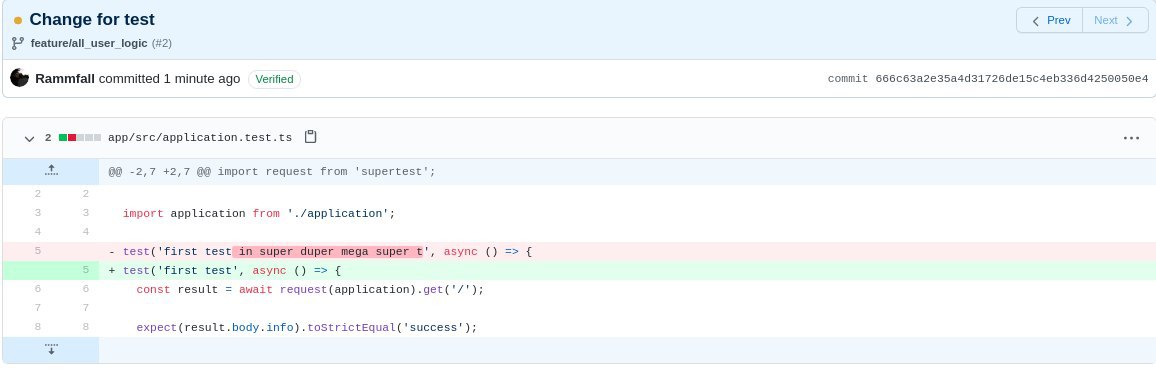Open pull request #2 link
This screenshot has height=371, width=1156.
[x=161, y=44]
